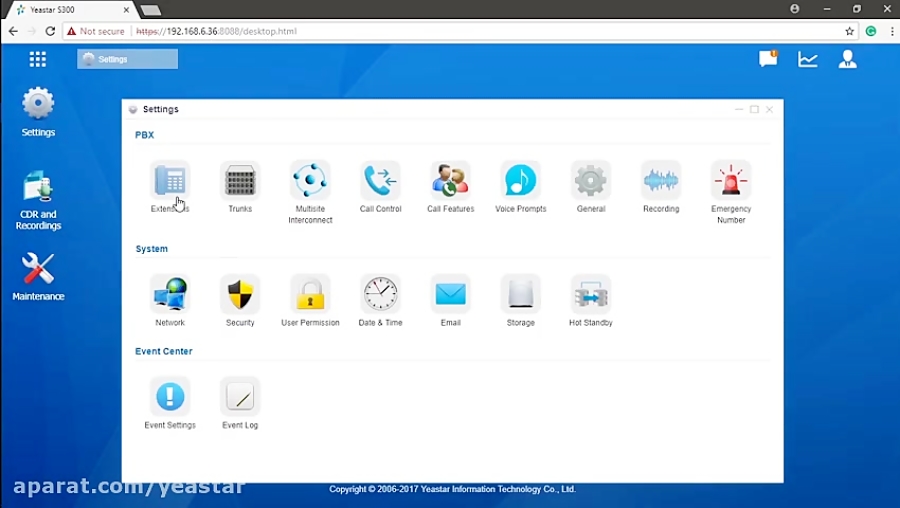Open User Permission settings
The image size is (900, 508).
(x=310, y=294)
